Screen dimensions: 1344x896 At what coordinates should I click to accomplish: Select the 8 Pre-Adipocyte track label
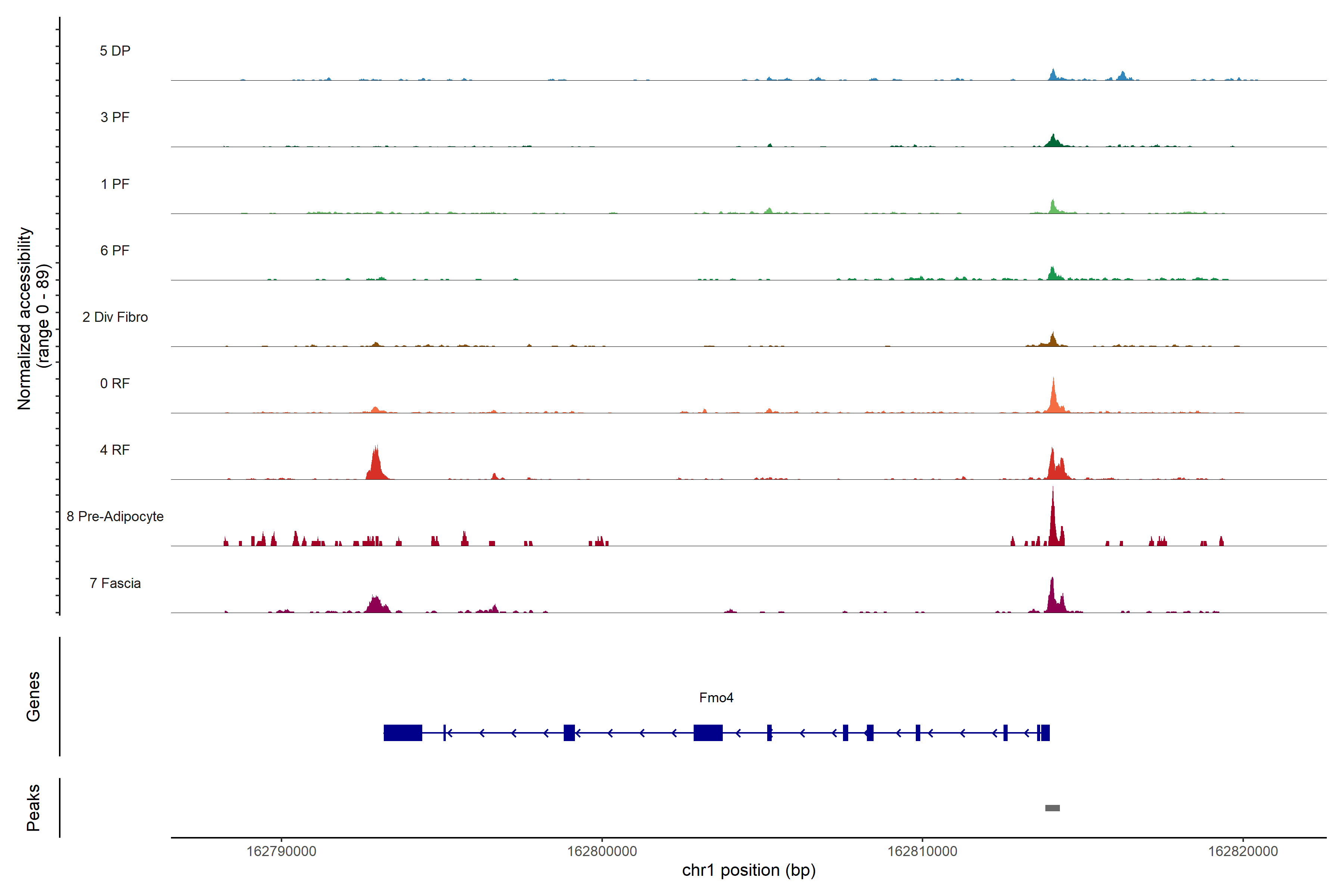pos(115,517)
